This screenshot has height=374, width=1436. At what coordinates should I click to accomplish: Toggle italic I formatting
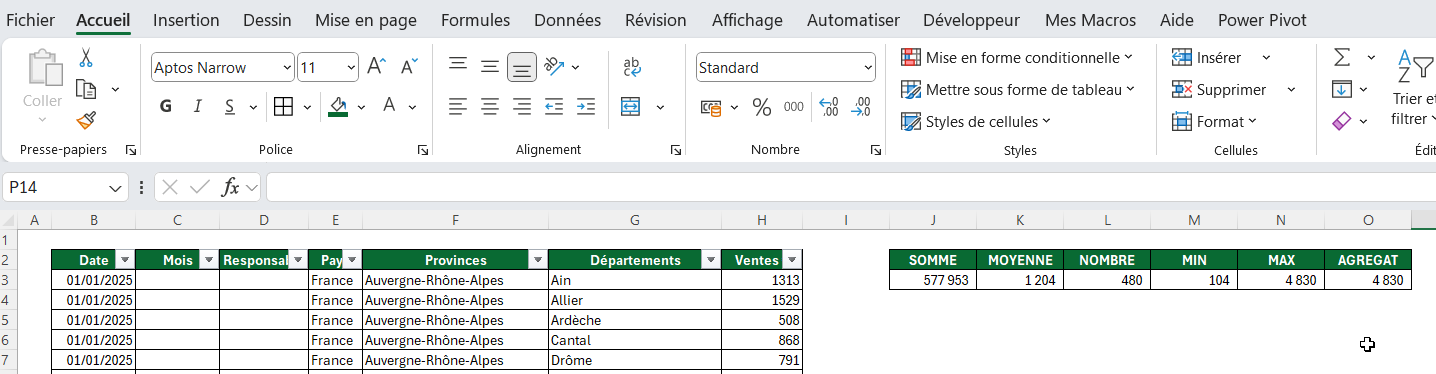point(197,106)
